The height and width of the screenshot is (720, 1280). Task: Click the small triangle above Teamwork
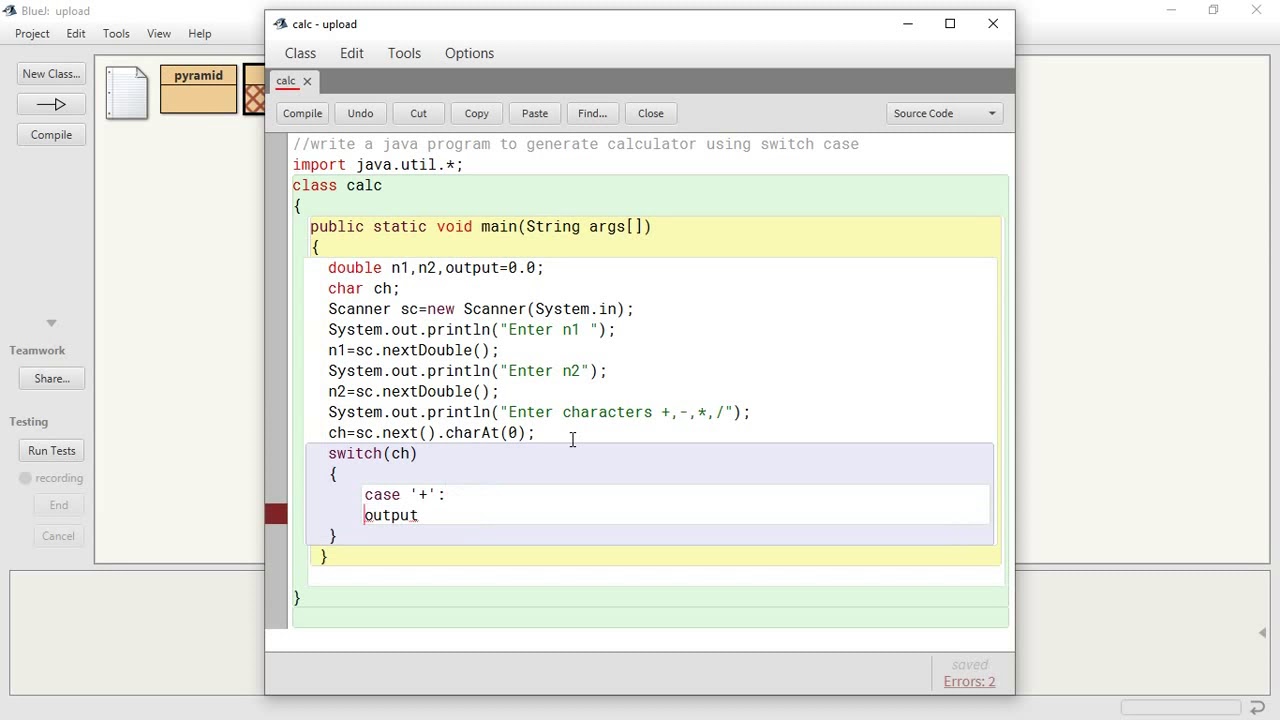[51, 323]
